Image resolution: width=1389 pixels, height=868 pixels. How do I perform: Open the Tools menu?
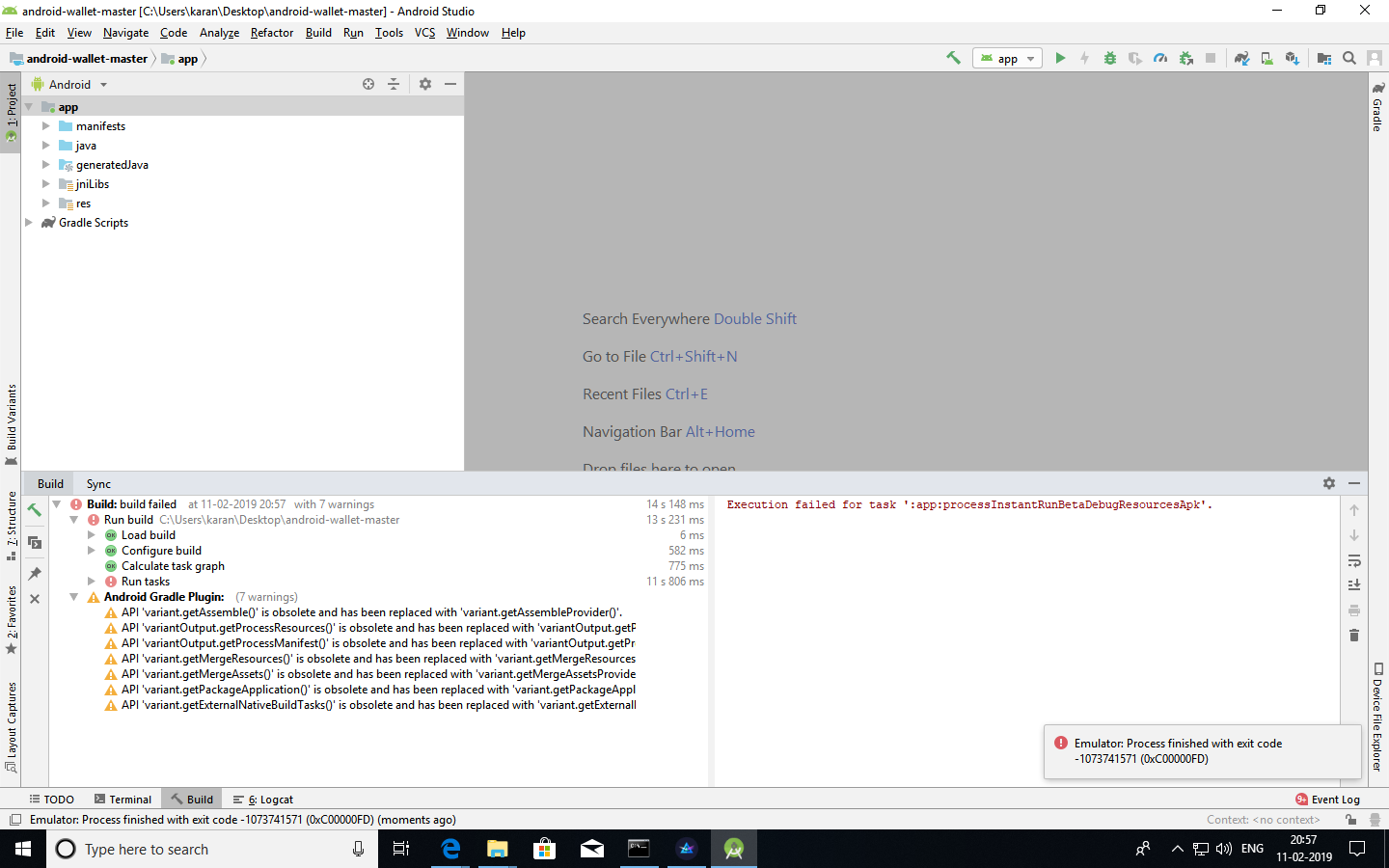click(389, 33)
